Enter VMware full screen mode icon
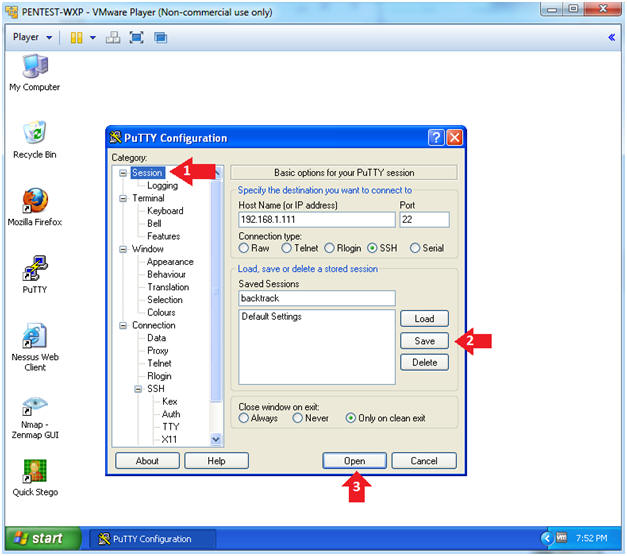627x556 pixels. pos(136,38)
